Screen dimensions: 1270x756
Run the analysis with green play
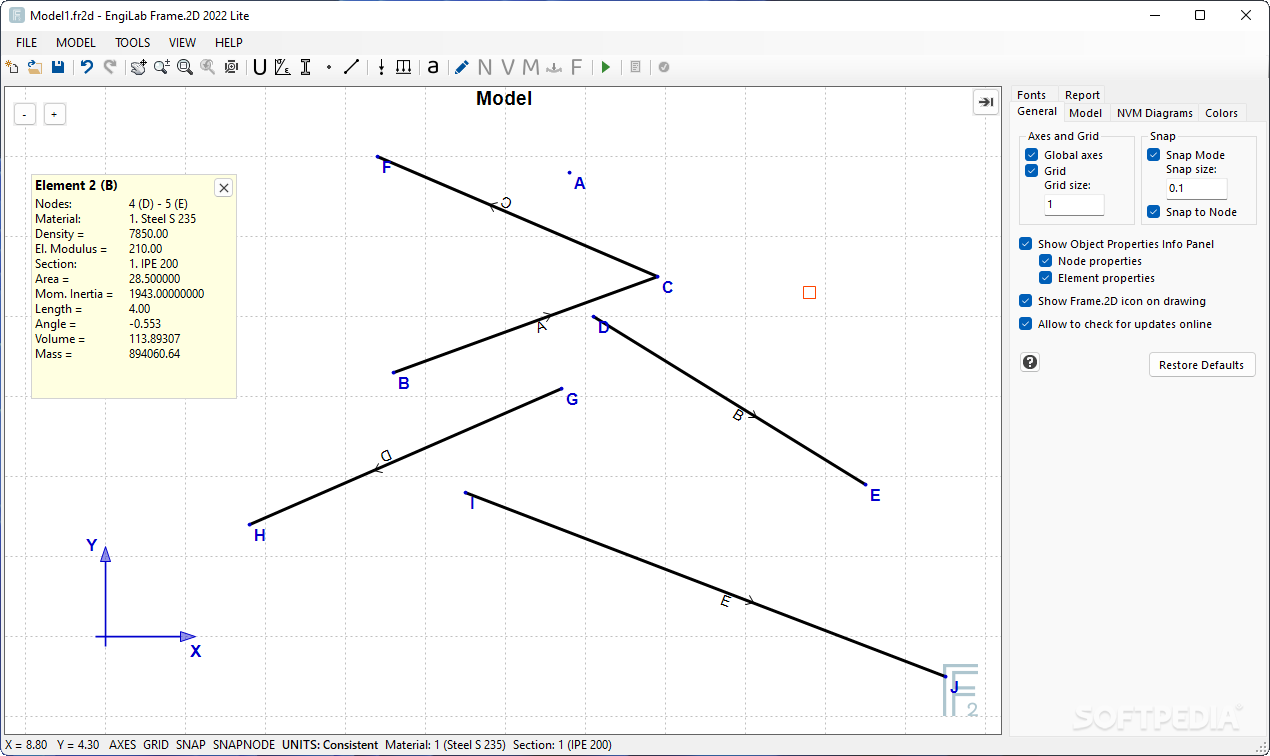tap(606, 67)
